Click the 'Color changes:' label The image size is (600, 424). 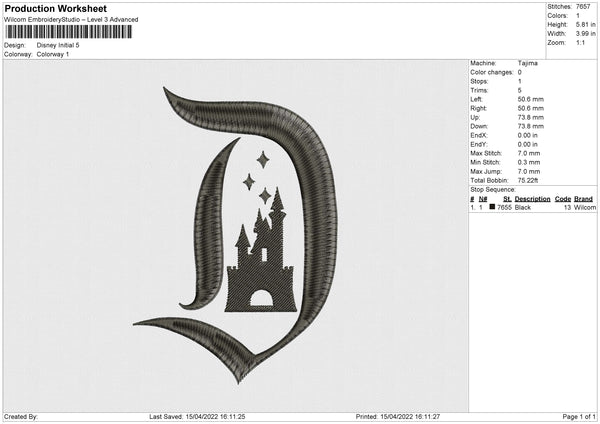492,72
